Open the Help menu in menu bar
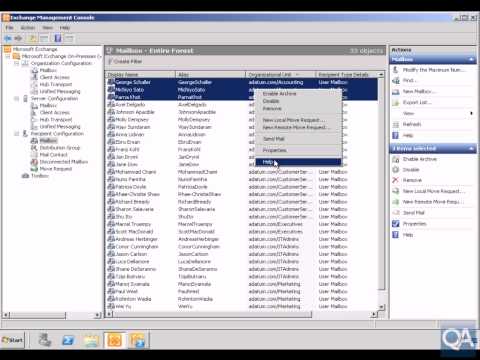Viewport: 480px width, 360px height. pyautogui.click(x=65, y=28)
